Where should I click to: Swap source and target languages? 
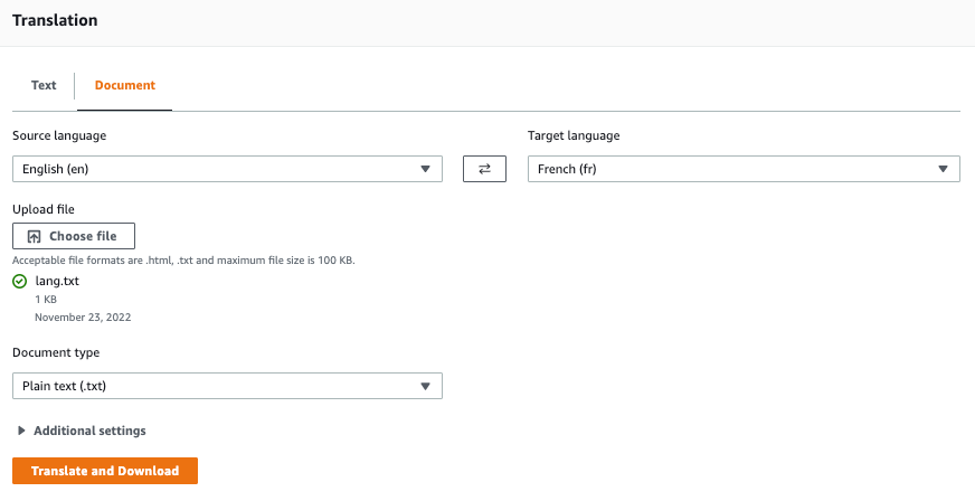tap(484, 169)
